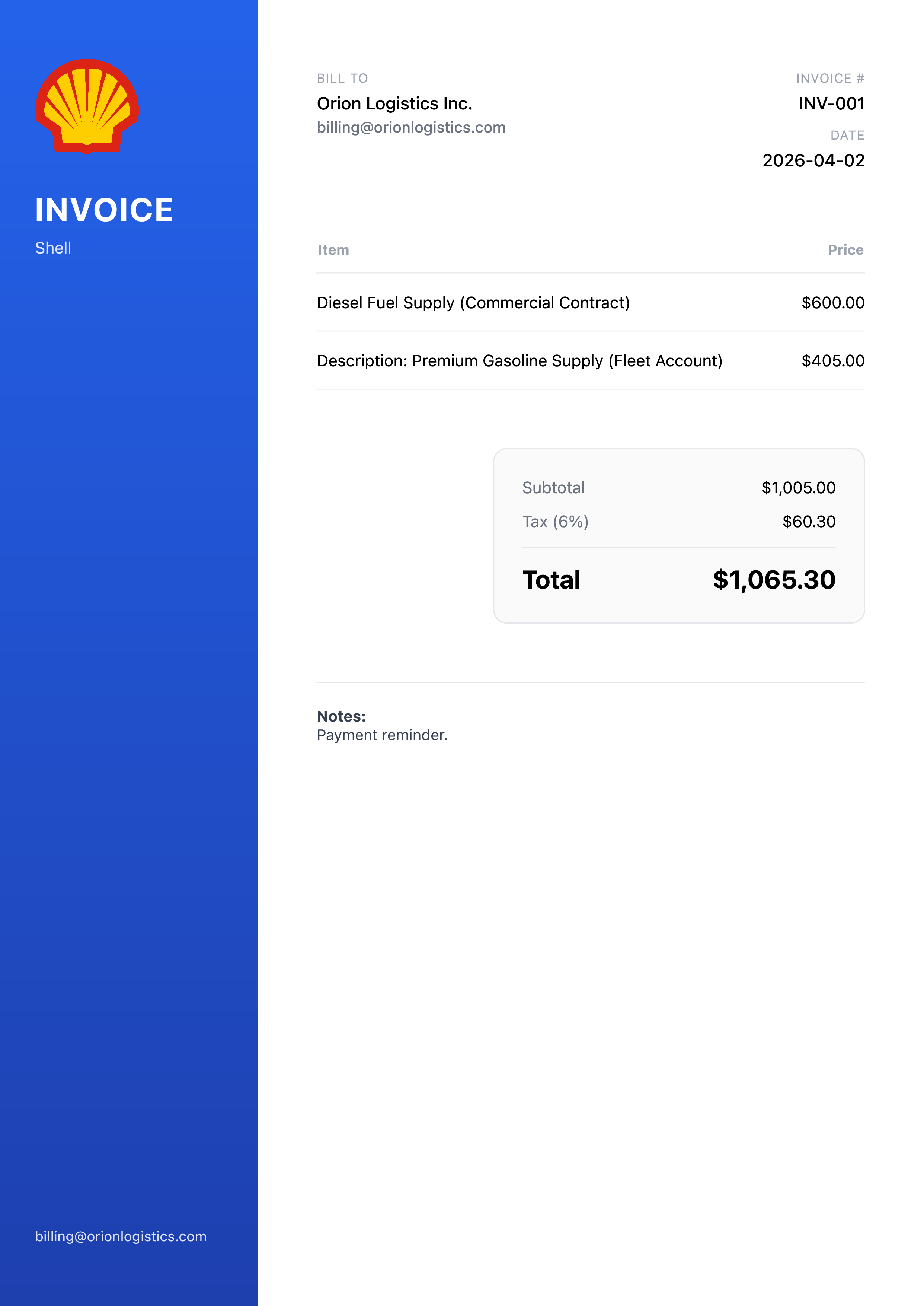Select the Orion Logistics Inc. name
Image resolution: width=924 pixels, height=1306 pixels.
[394, 103]
